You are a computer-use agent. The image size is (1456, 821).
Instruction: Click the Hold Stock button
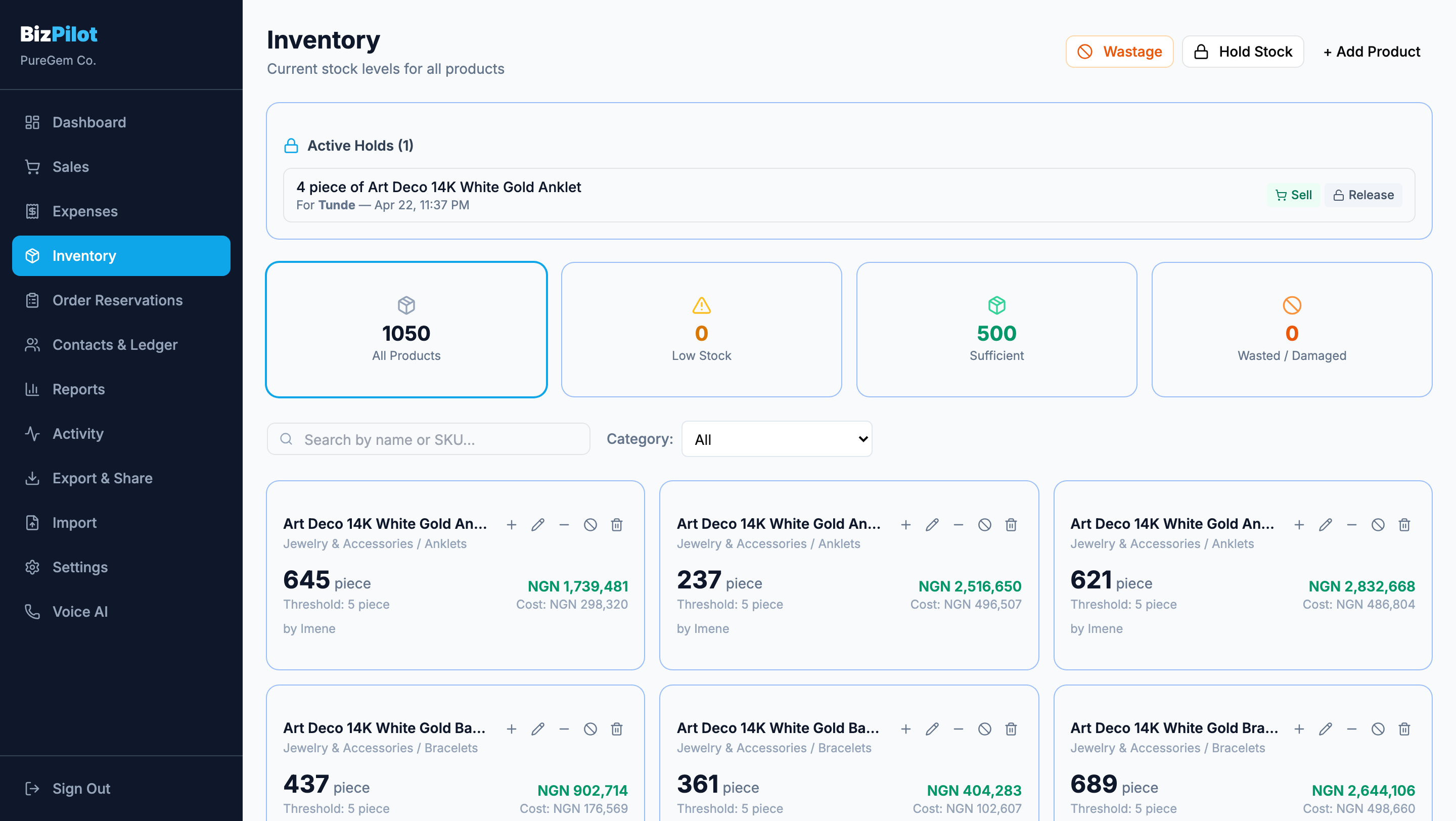coord(1242,52)
